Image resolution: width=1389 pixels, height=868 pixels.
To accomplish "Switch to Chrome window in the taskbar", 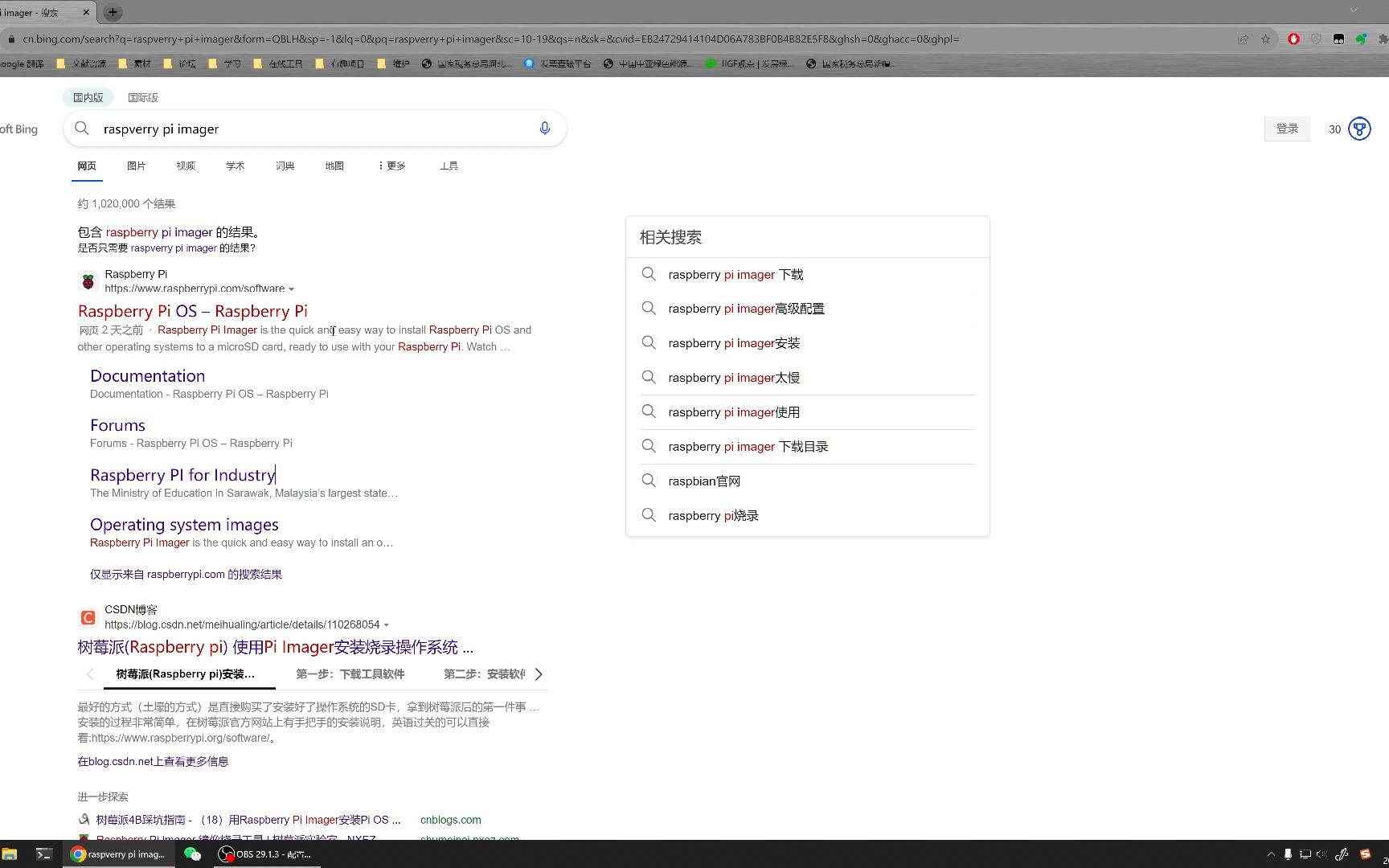I will point(119,854).
